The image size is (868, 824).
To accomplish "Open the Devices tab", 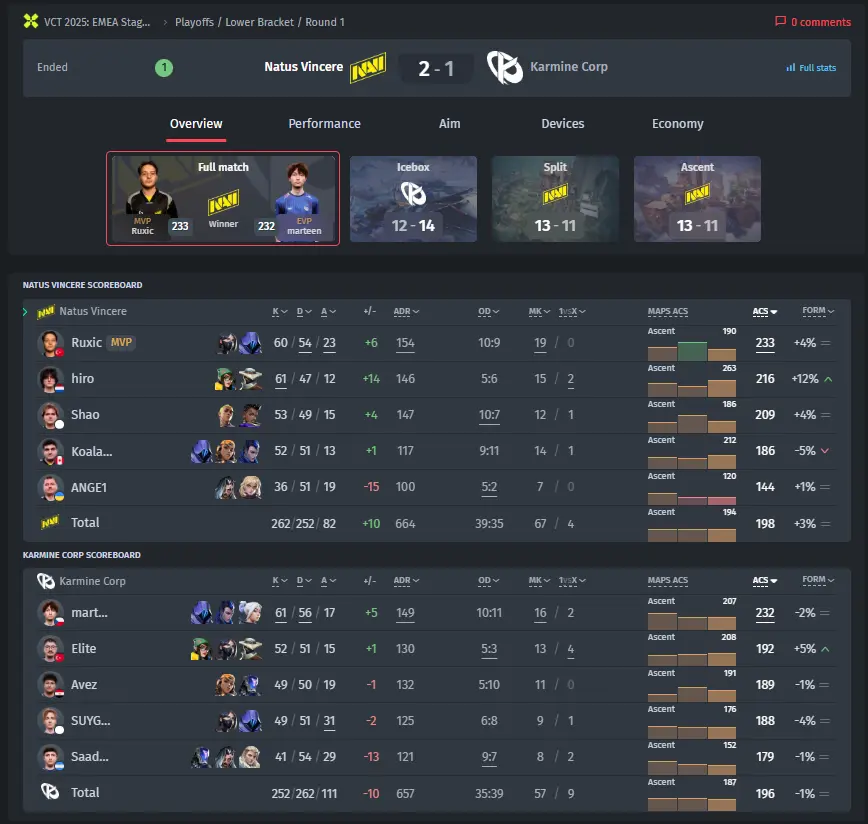I will coord(562,123).
